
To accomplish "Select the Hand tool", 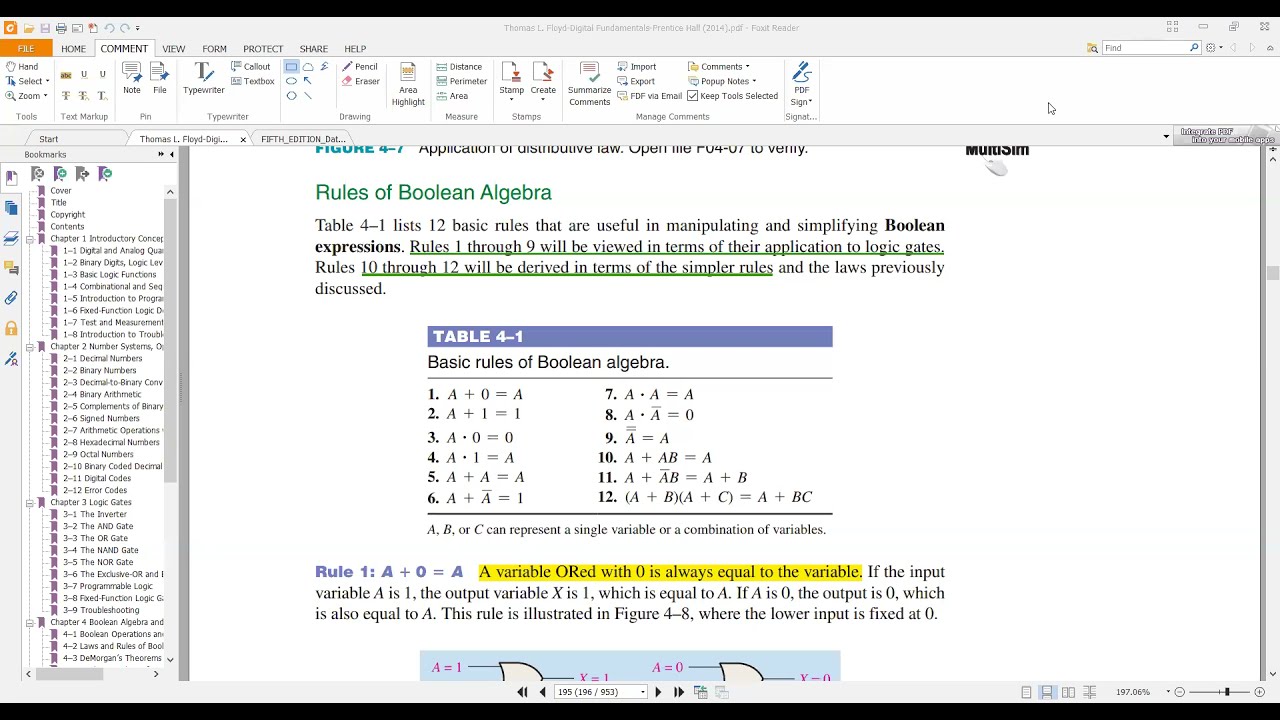I will pyautogui.click(x=22, y=67).
